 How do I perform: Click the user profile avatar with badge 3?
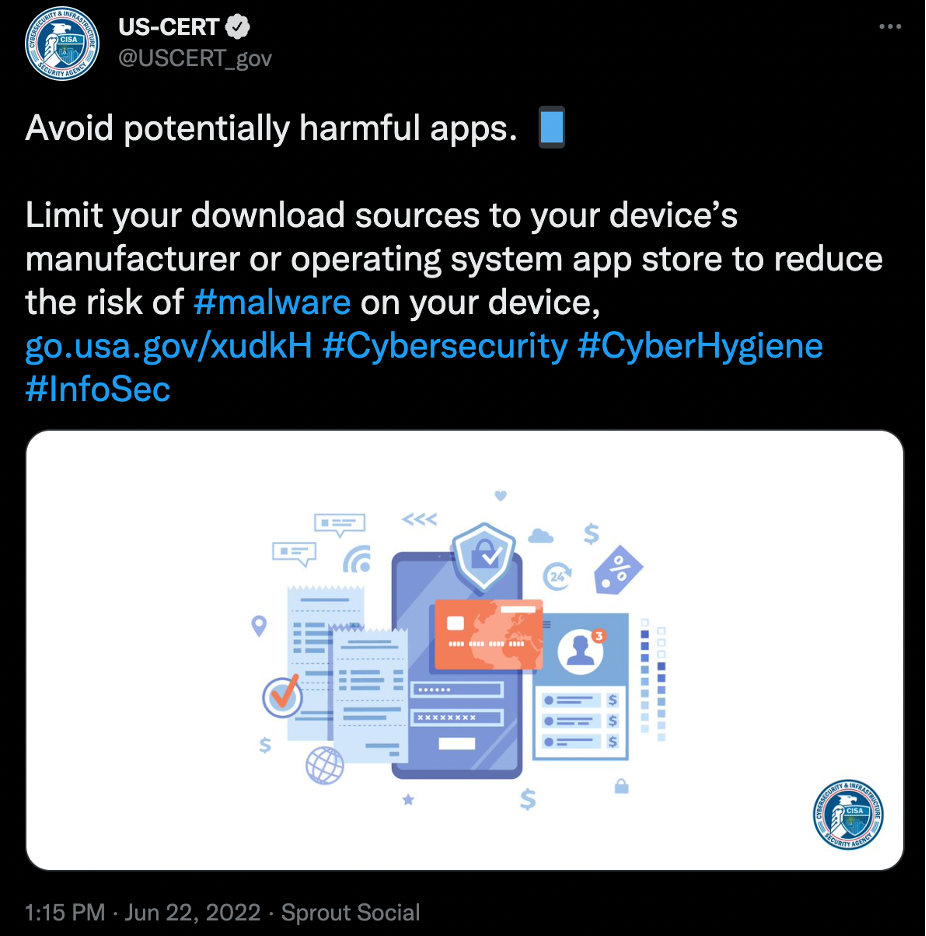point(581,649)
